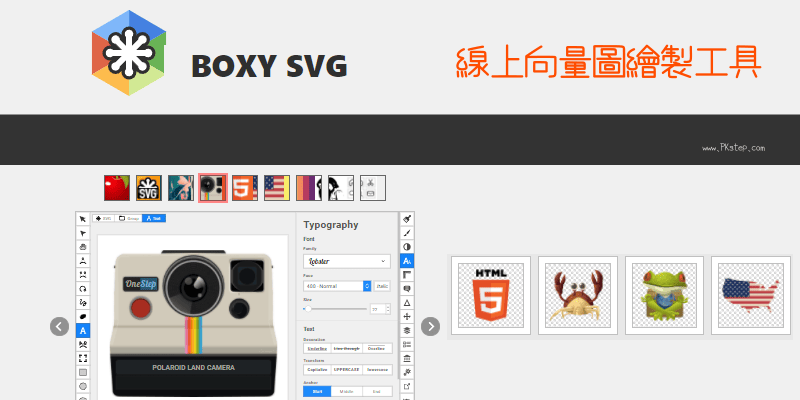This screenshot has width=800, height=400.
Task: Open the highlighted Polaroid camera thumbnail
Action: tap(213, 188)
